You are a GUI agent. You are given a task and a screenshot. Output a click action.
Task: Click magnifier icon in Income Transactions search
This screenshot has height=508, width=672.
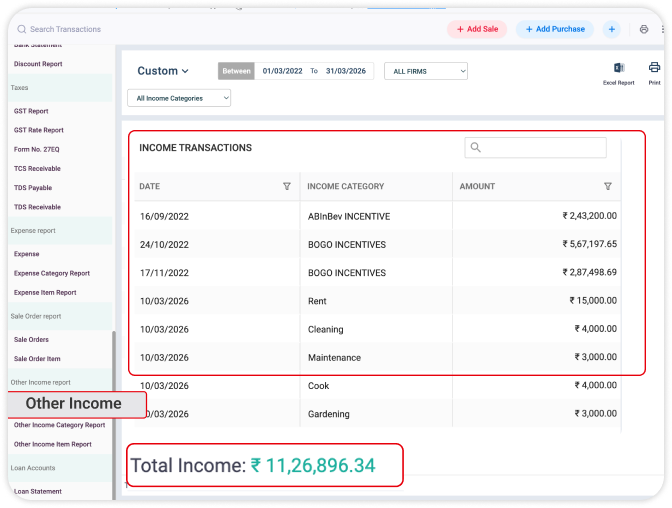tap(475, 147)
